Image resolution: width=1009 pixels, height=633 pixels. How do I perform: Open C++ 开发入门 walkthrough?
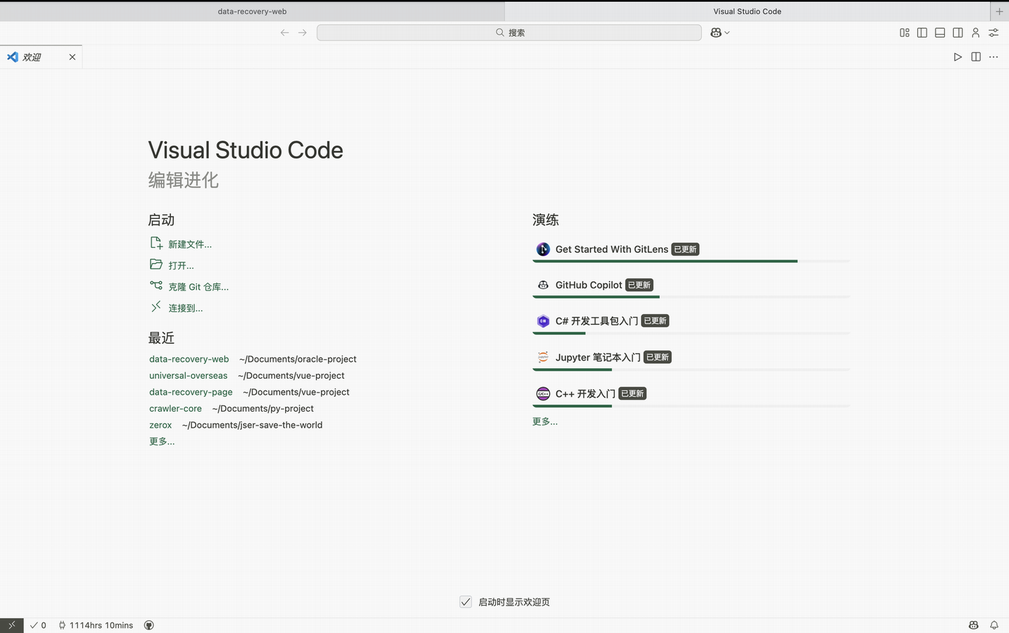(x=691, y=394)
